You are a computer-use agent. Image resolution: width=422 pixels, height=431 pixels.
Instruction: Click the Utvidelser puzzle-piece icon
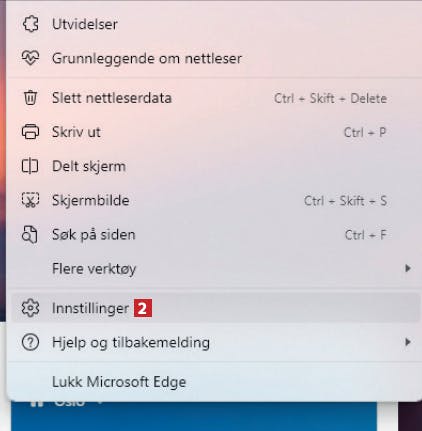(x=30, y=24)
